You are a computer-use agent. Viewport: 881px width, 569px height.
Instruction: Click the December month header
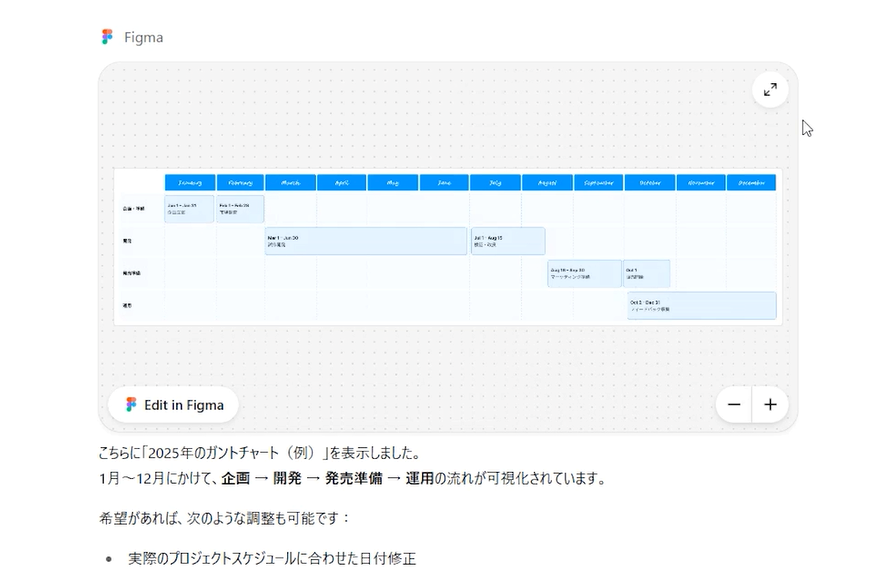(x=751, y=183)
